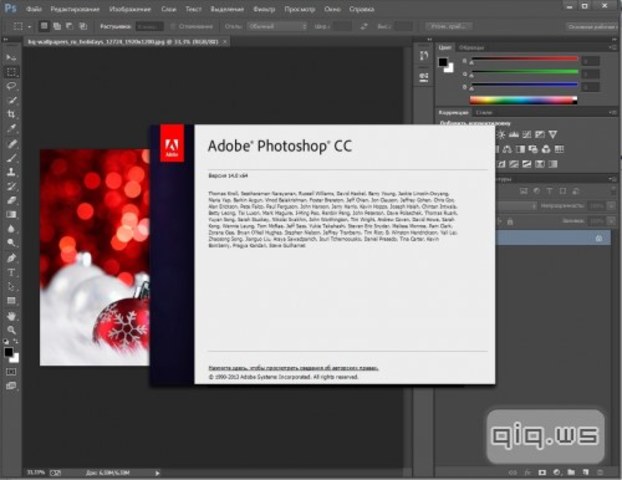
Task: Click the trash icon in Layers panel
Action: tap(599, 472)
